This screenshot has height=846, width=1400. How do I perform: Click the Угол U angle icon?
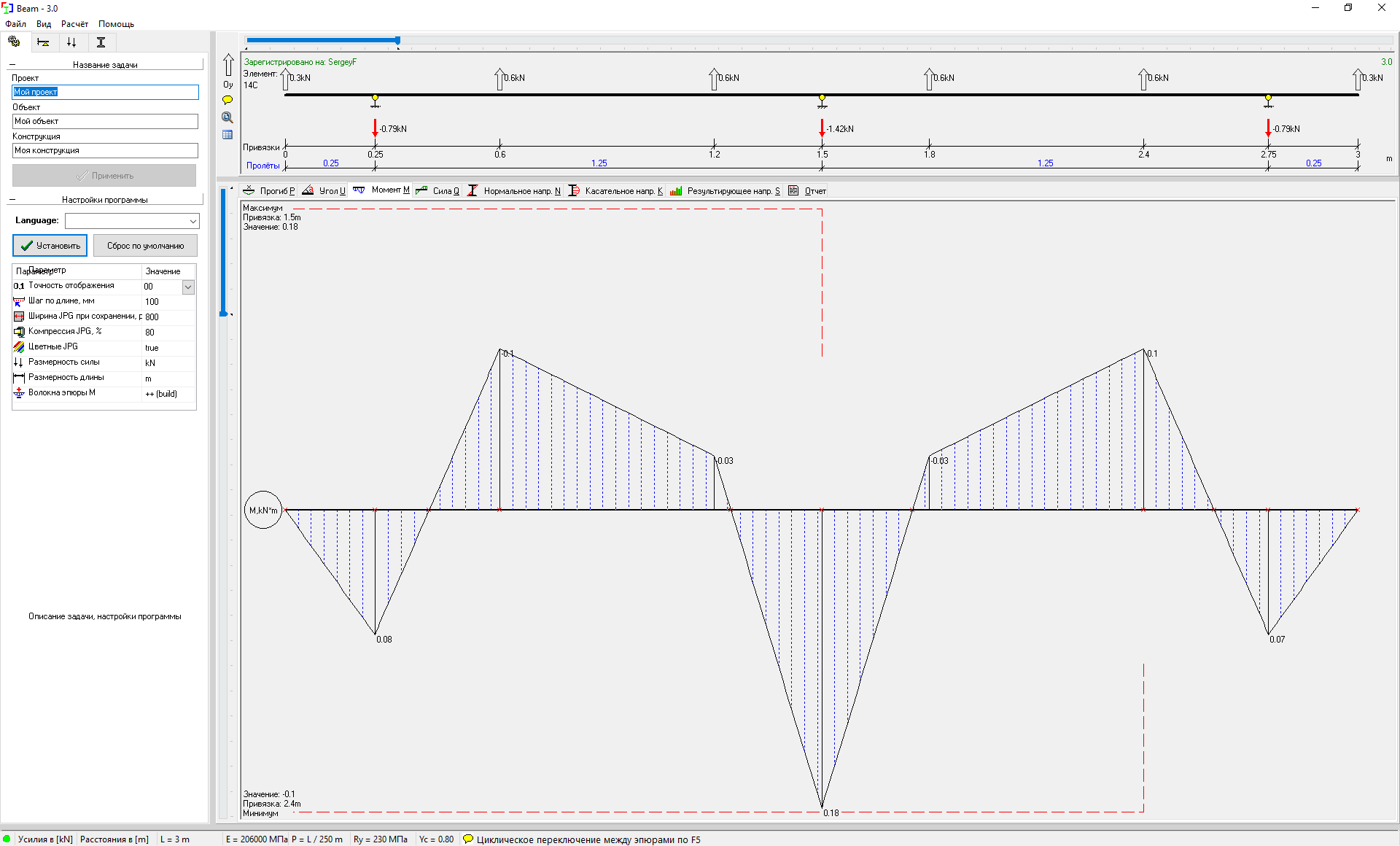pyautogui.click(x=308, y=190)
